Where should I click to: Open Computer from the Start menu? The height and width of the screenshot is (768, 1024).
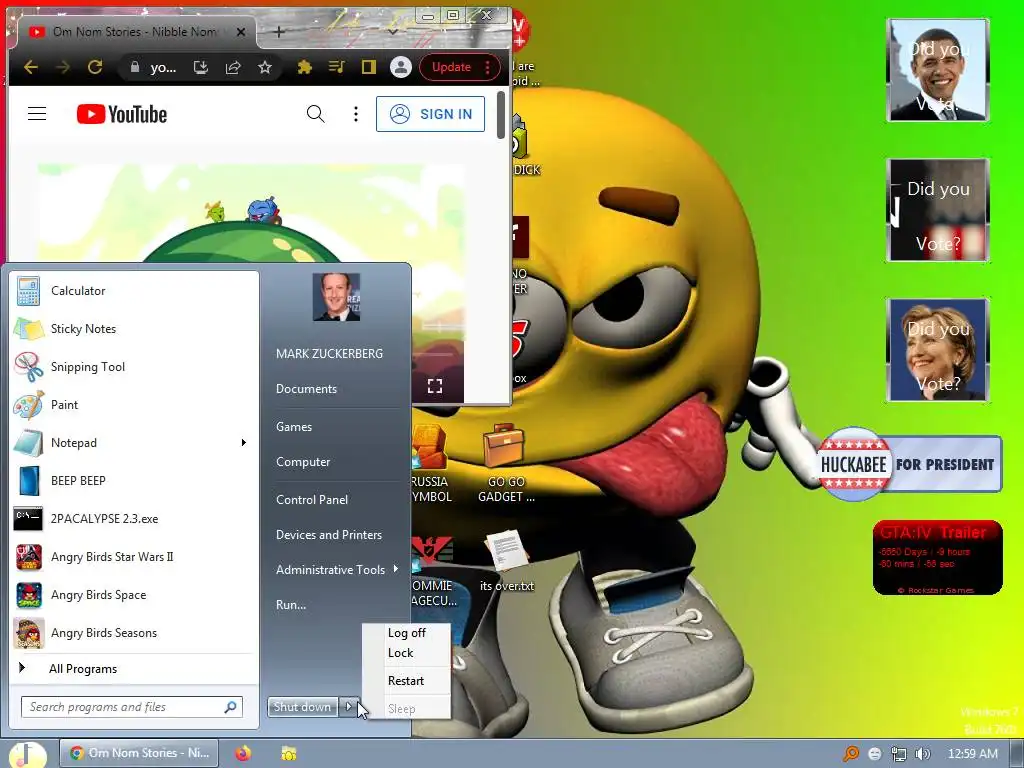tap(303, 462)
